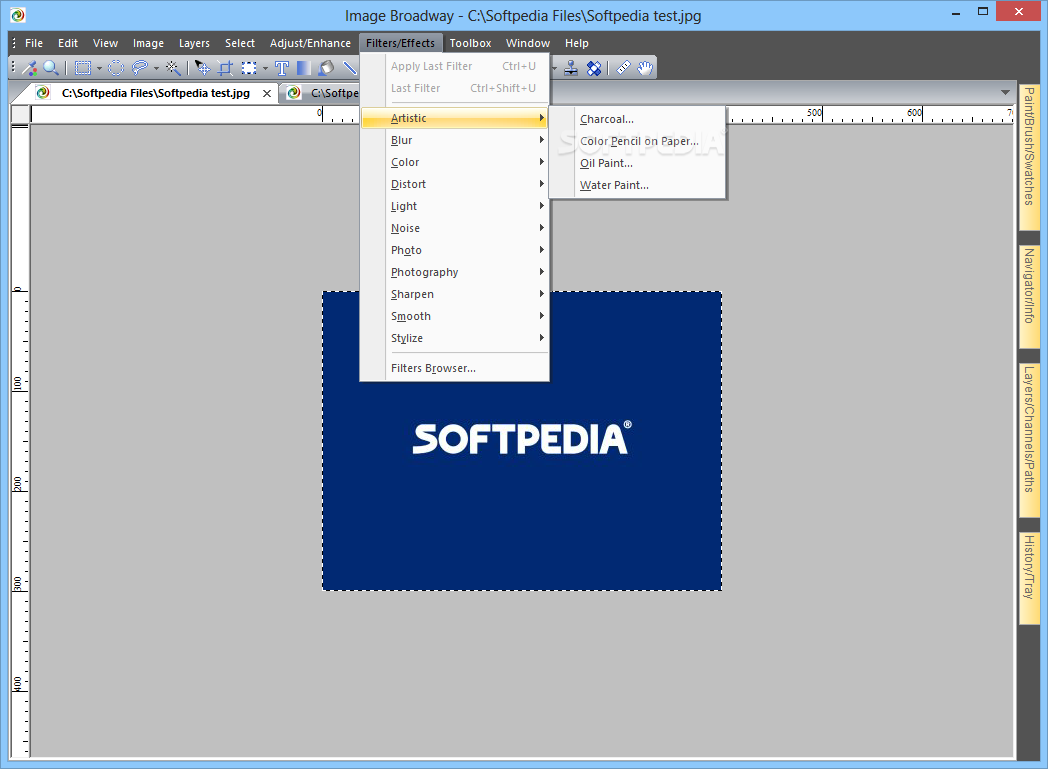Select the Gradient tool
This screenshot has height=769, width=1048.
coord(303,67)
